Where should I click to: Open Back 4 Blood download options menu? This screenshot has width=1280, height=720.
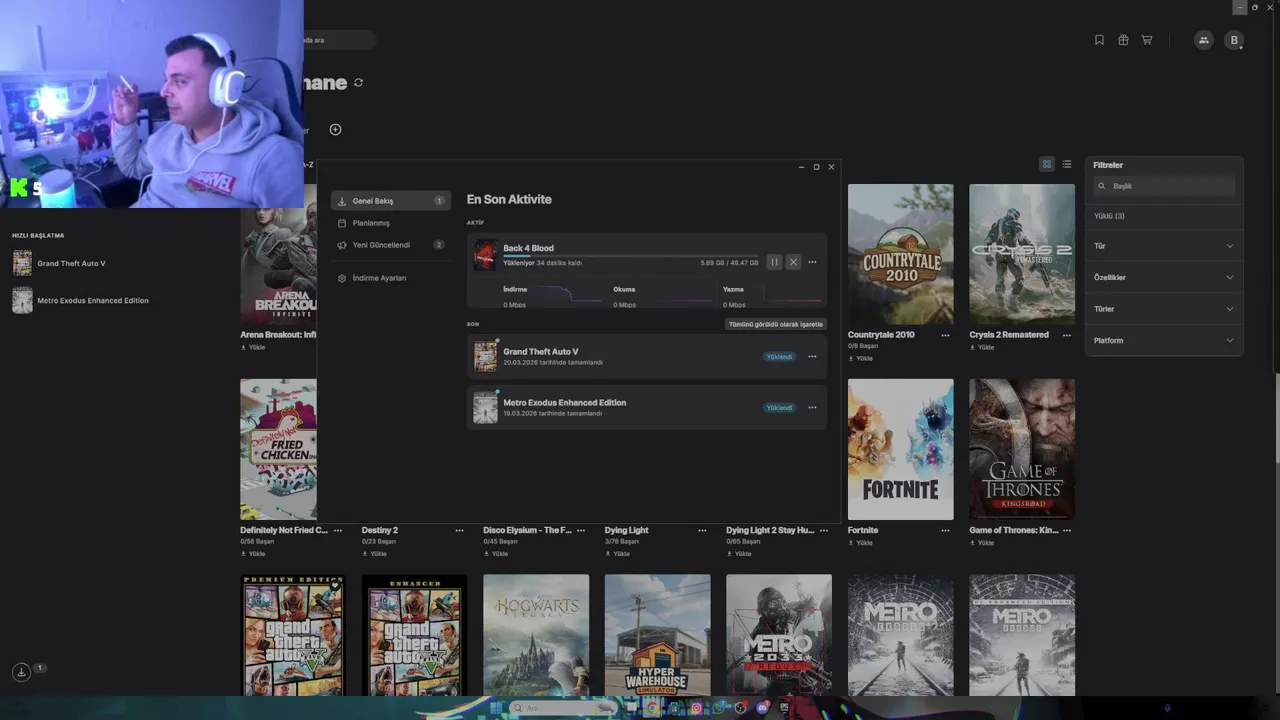pyautogui.click(x=812, y=262)
